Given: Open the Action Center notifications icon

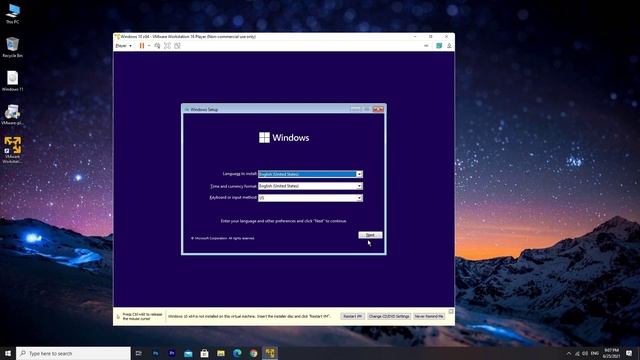Looking at the screenshot, I should coord(629,353).
